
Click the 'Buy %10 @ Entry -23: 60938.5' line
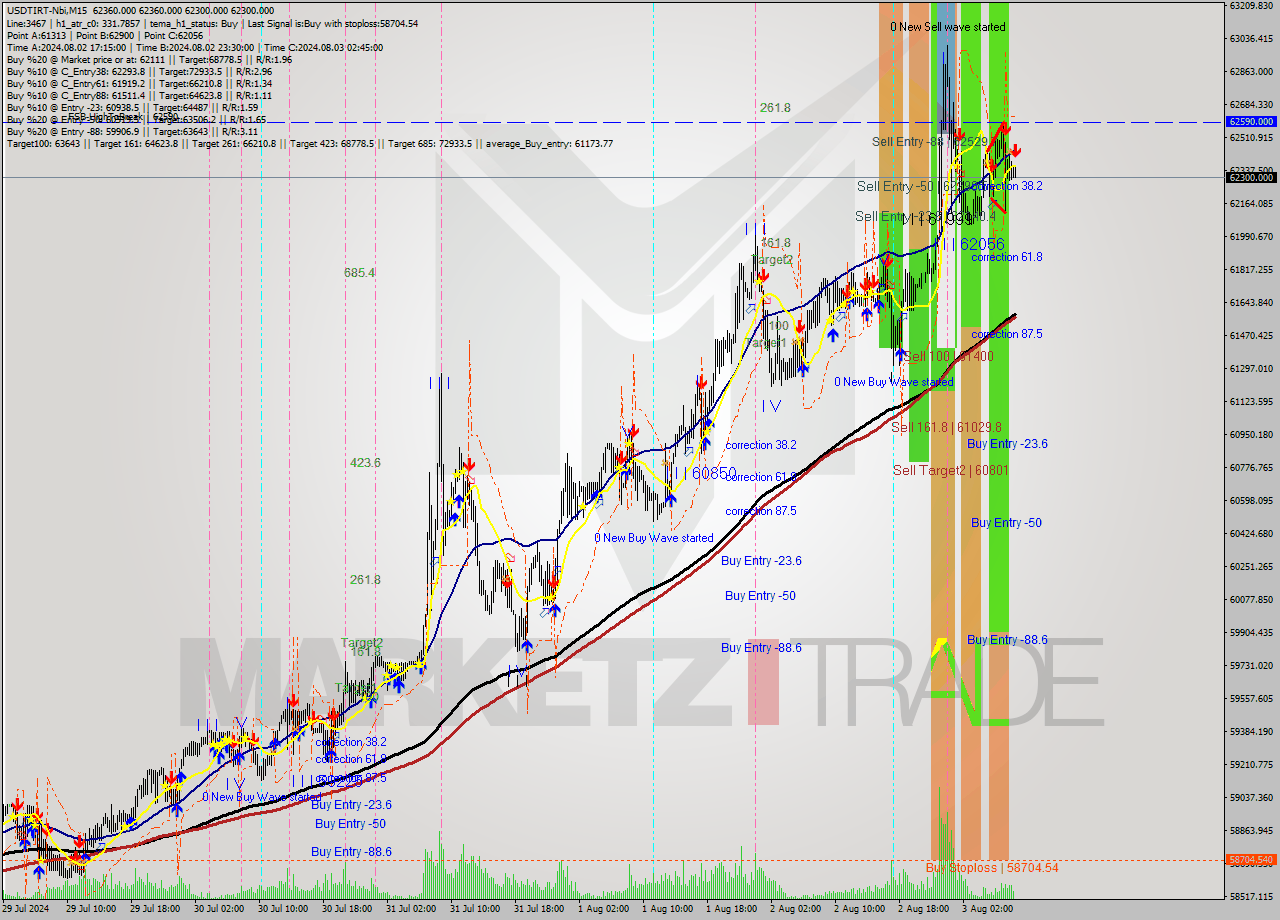(132, 107)
